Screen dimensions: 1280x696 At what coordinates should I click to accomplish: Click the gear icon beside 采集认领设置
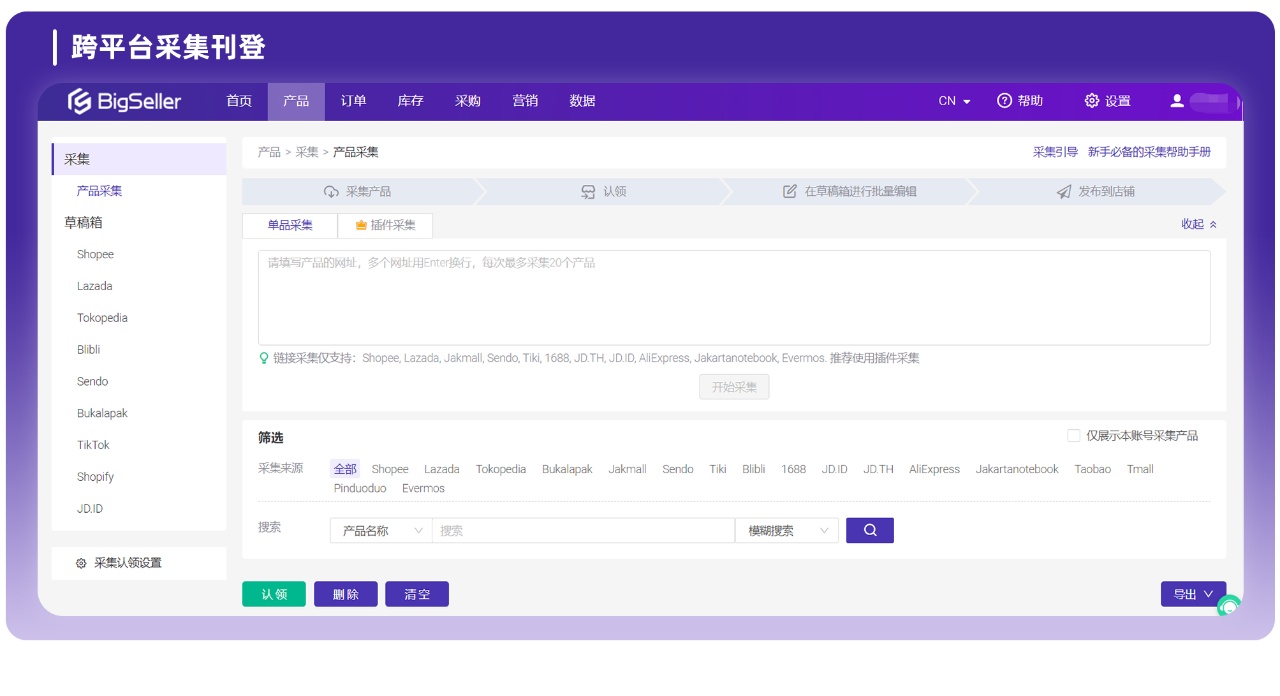coord(82,563)
